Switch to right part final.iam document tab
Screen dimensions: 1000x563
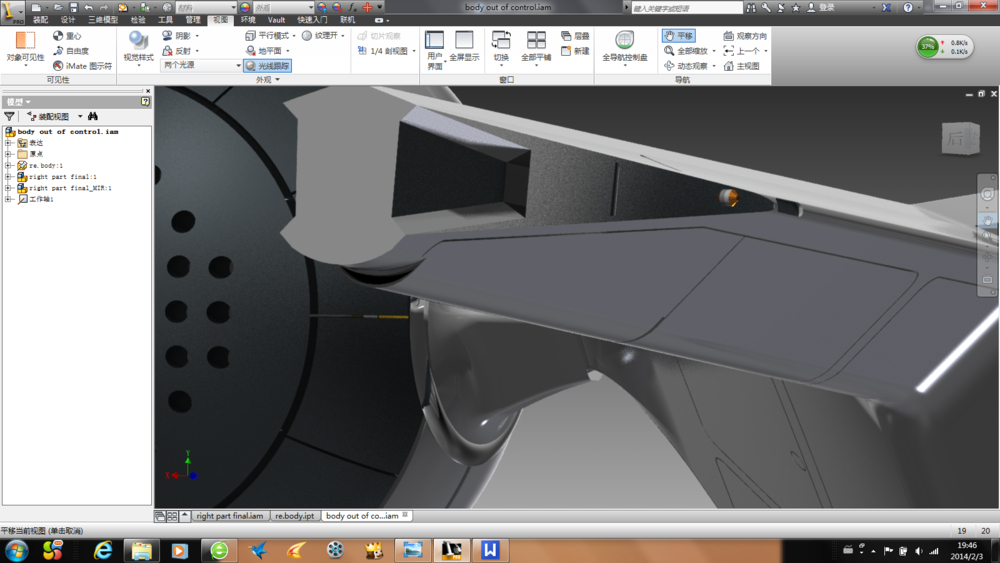coord(230,516)
